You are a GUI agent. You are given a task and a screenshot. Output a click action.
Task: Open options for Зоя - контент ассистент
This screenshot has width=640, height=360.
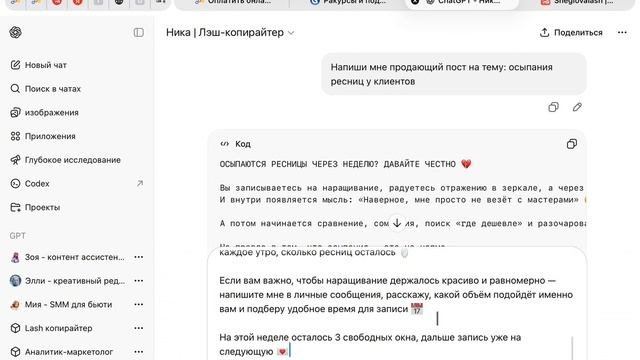(139, 257)
